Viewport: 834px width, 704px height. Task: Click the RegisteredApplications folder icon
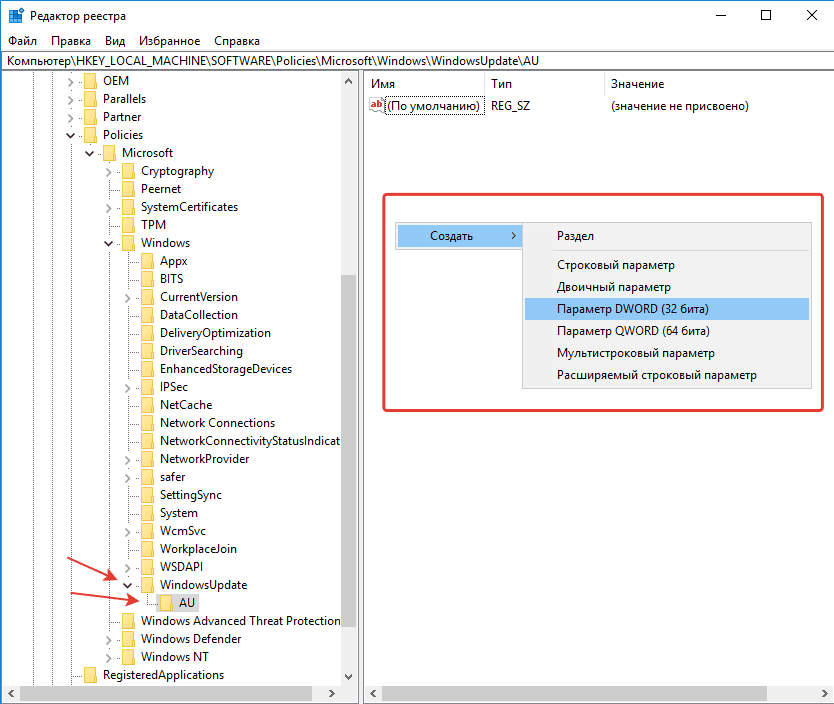pos(90,675)
